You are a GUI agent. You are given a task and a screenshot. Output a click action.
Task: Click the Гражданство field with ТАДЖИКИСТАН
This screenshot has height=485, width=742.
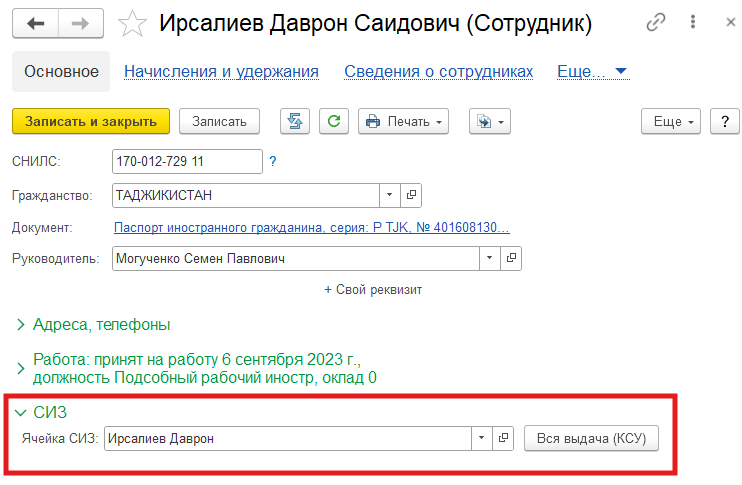click(x=246, y=195)
